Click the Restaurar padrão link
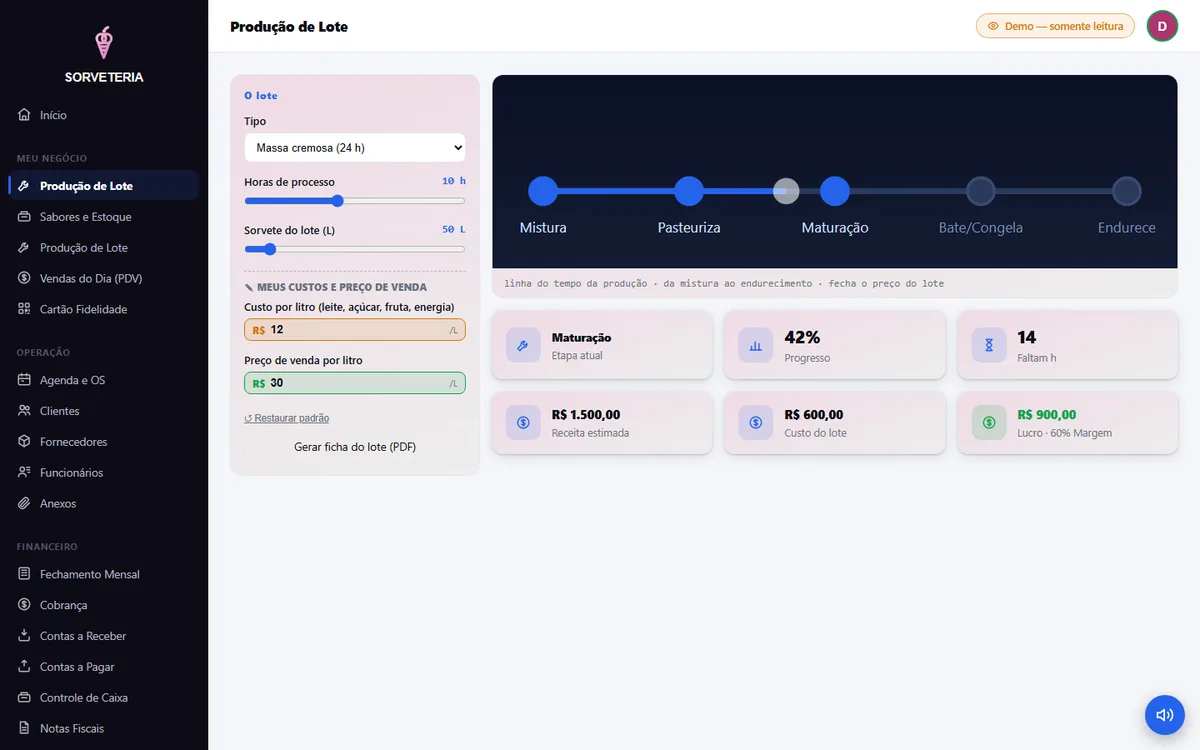Viewport: 1200px width, 750px height. [x=287, y=418]
